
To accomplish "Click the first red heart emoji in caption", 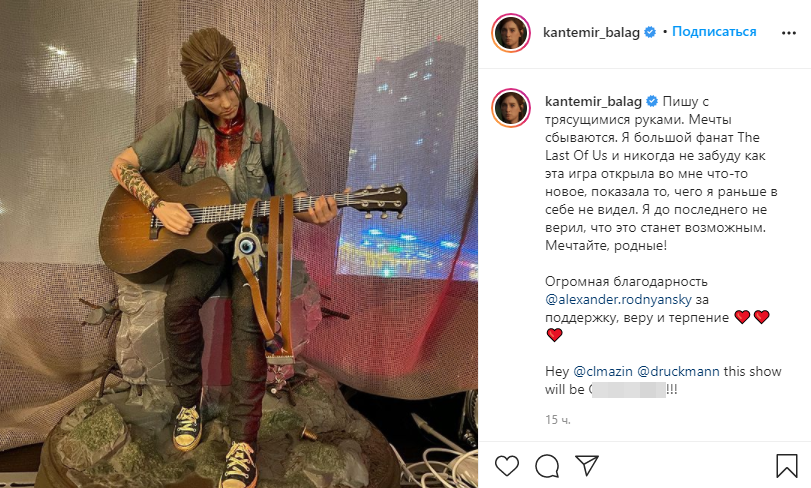I will tap(742, 317).
